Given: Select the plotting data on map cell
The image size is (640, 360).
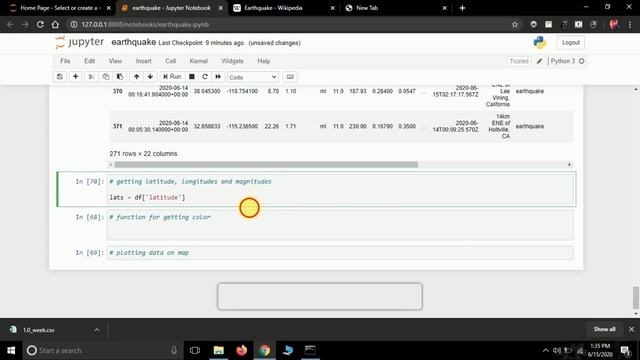Looking at the screenshot, I should coord(340,253).
